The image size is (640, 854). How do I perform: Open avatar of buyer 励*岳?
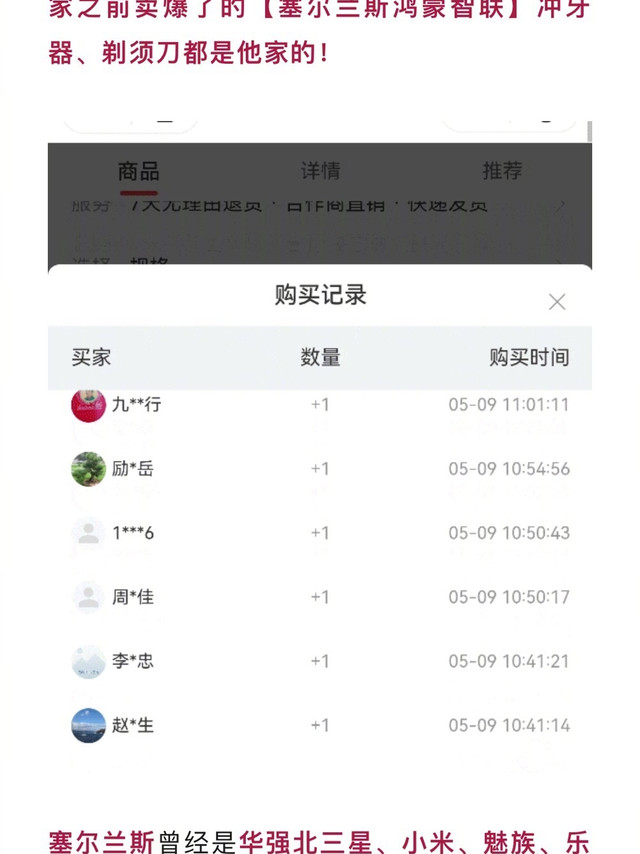coord(88,468)
